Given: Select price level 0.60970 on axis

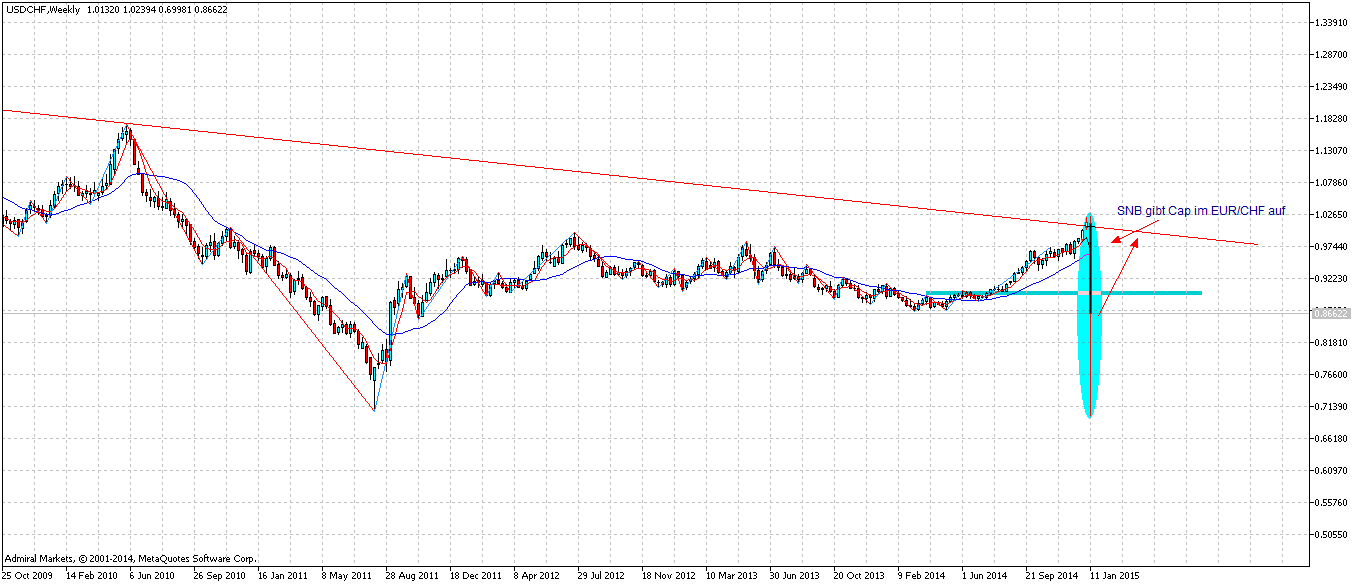Looking at the screenshot, I should 1329,470.
